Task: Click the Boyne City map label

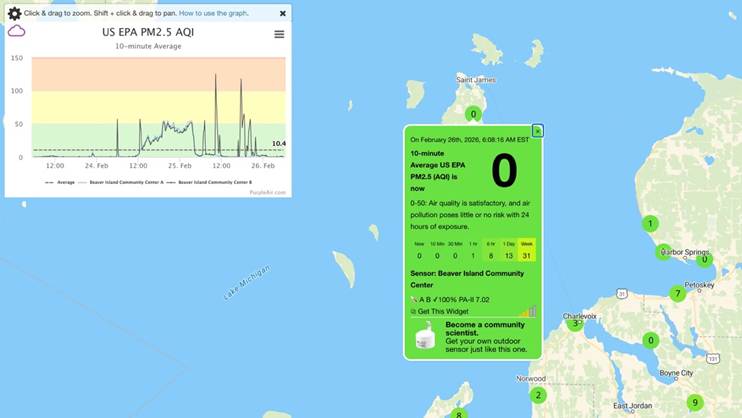Action: click(x=676, y=373)
